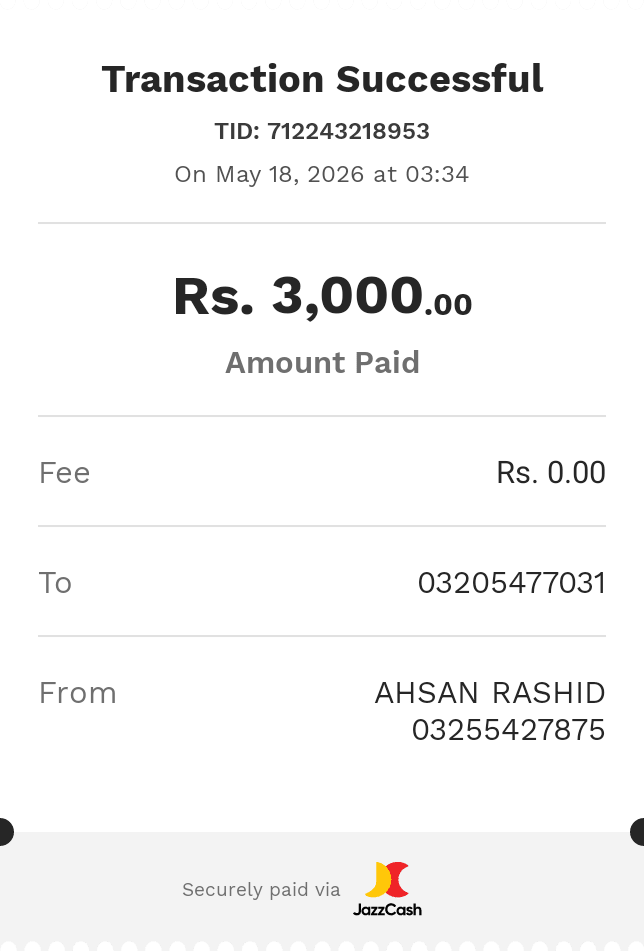Click the JazzCash wordmark text
Image resolution: width=644 pixels, height=951 pixels.
click(387, 909)
